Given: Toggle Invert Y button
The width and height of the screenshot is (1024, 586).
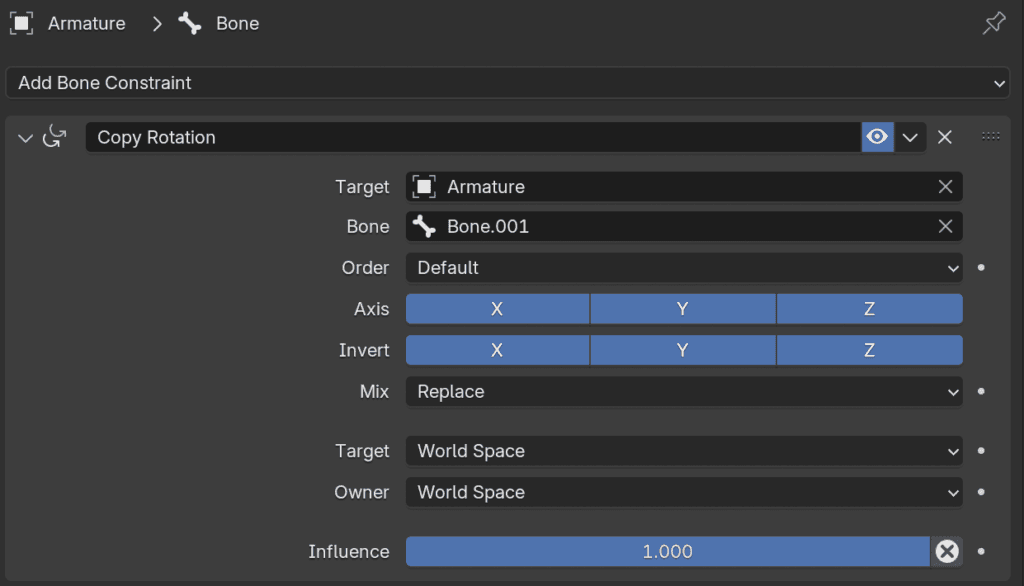Looking at the screenshot, I should 682,350.
